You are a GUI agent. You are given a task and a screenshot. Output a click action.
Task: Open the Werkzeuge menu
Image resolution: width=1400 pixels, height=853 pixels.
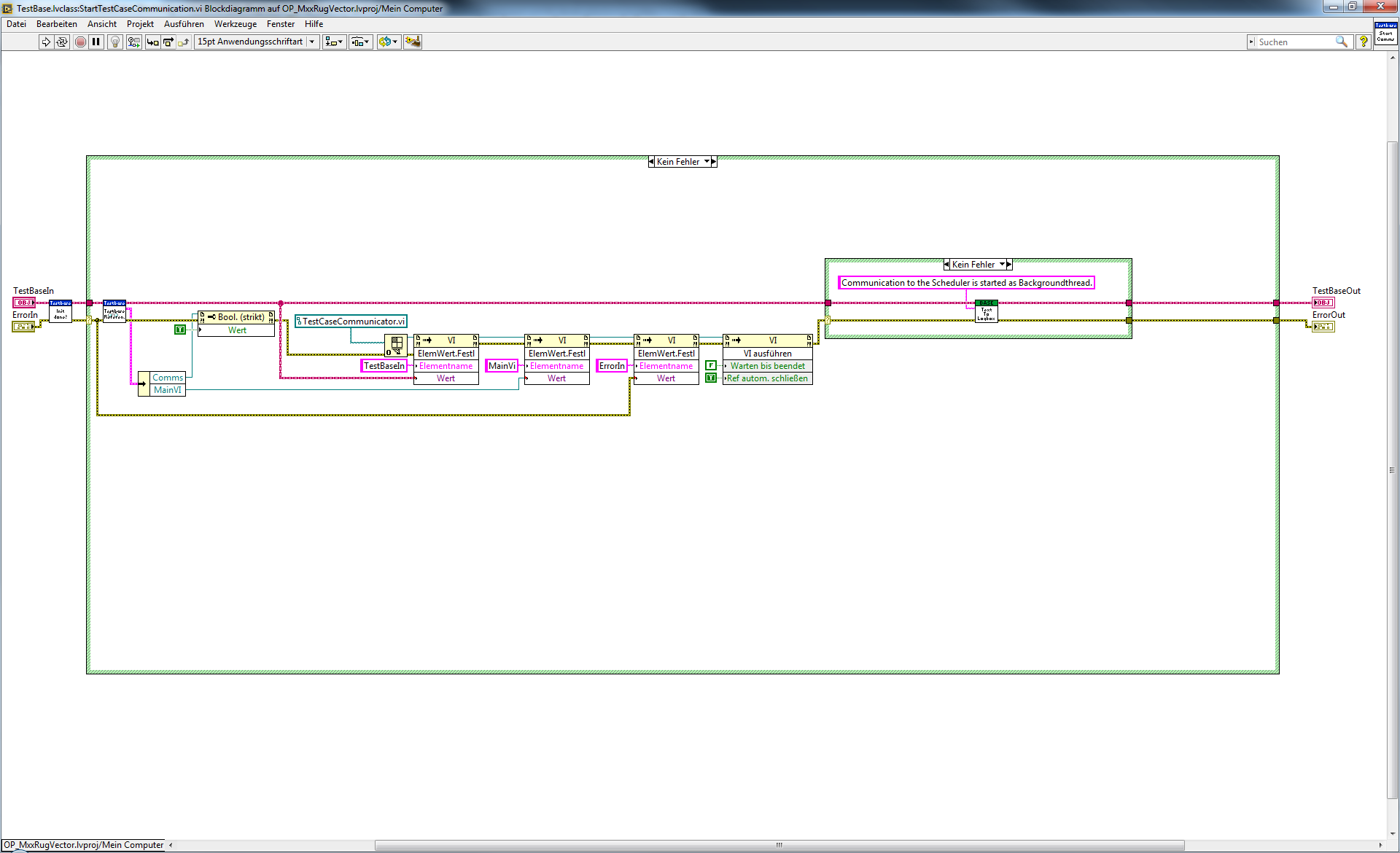[235, 24]
